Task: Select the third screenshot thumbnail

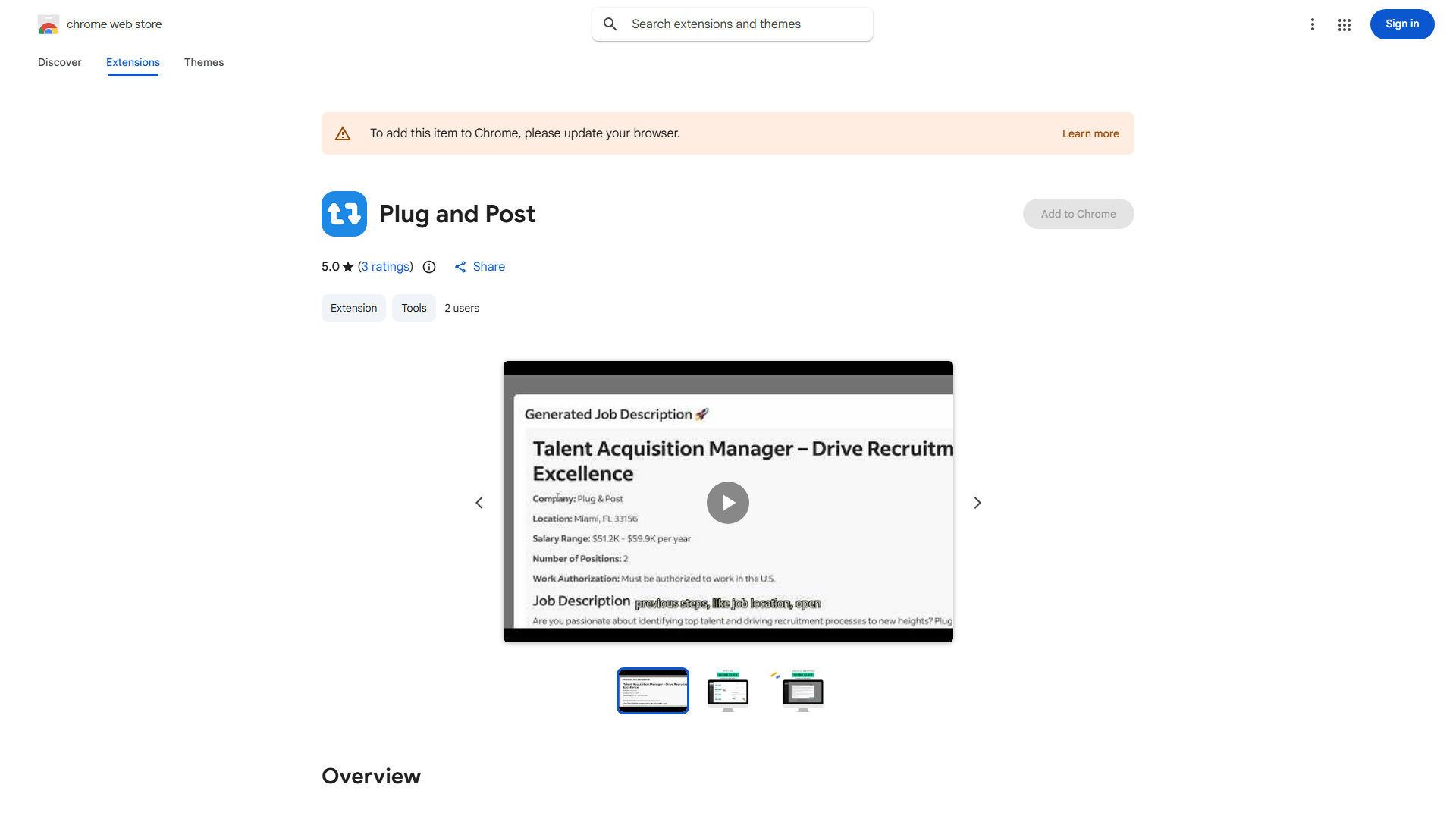Action: 802,691
